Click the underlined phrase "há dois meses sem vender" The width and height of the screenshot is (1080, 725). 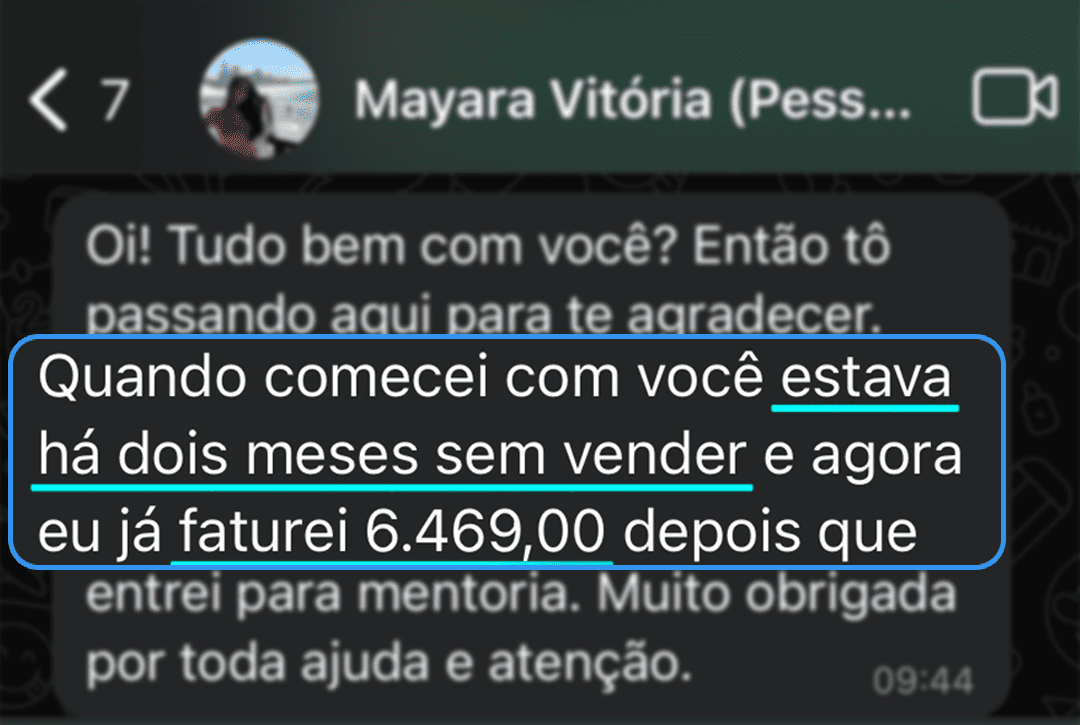click(x=392, y=455)
